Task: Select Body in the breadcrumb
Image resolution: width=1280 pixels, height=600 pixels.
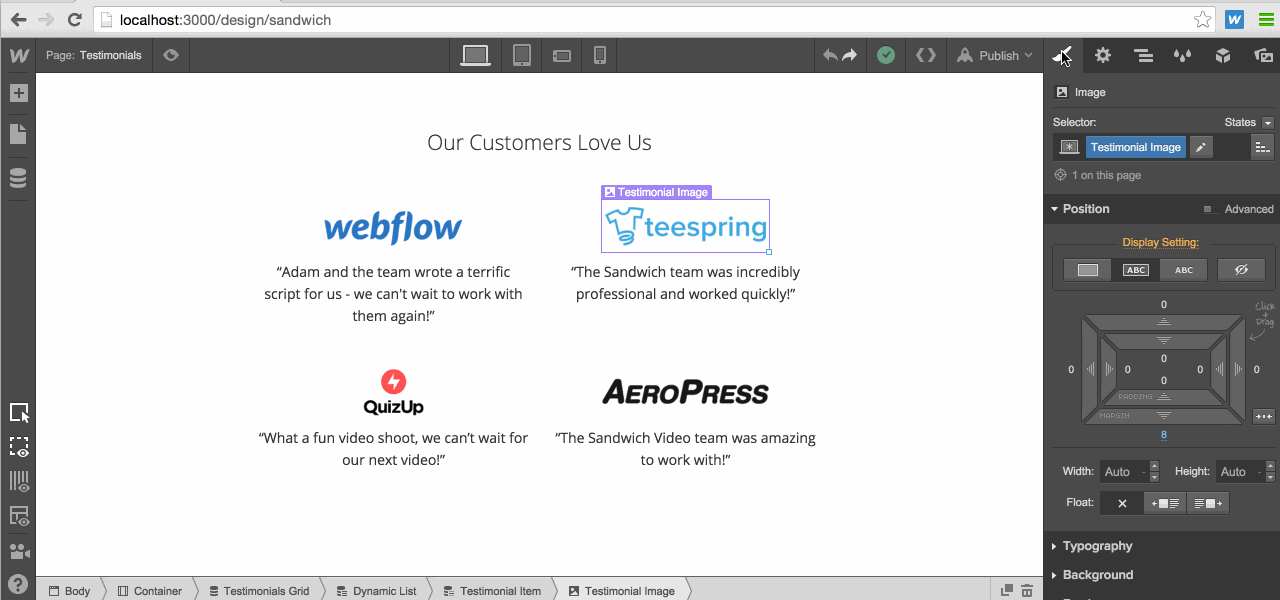Action: point(70,591)
